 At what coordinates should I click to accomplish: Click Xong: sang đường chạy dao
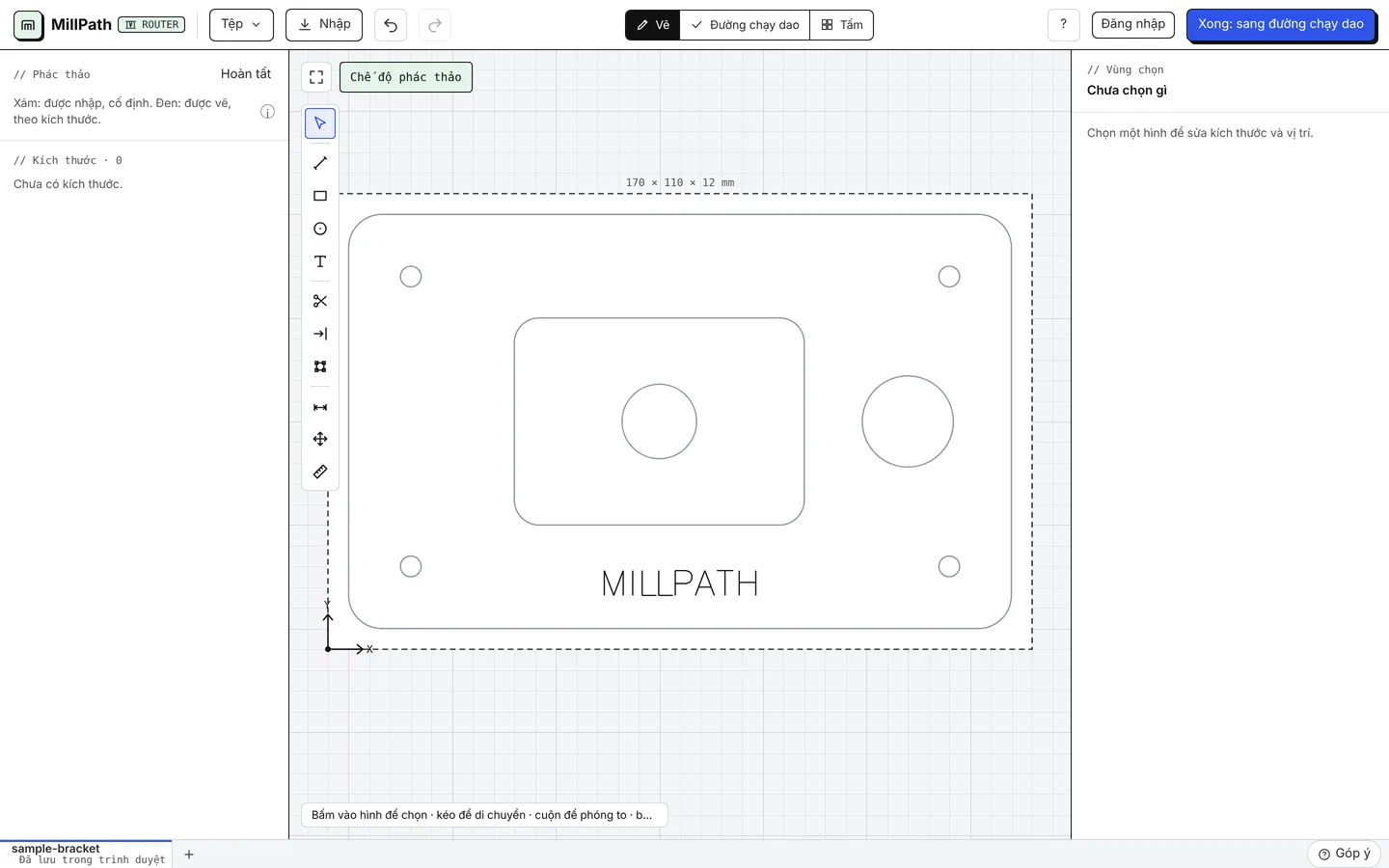(x=1281, y=25)
